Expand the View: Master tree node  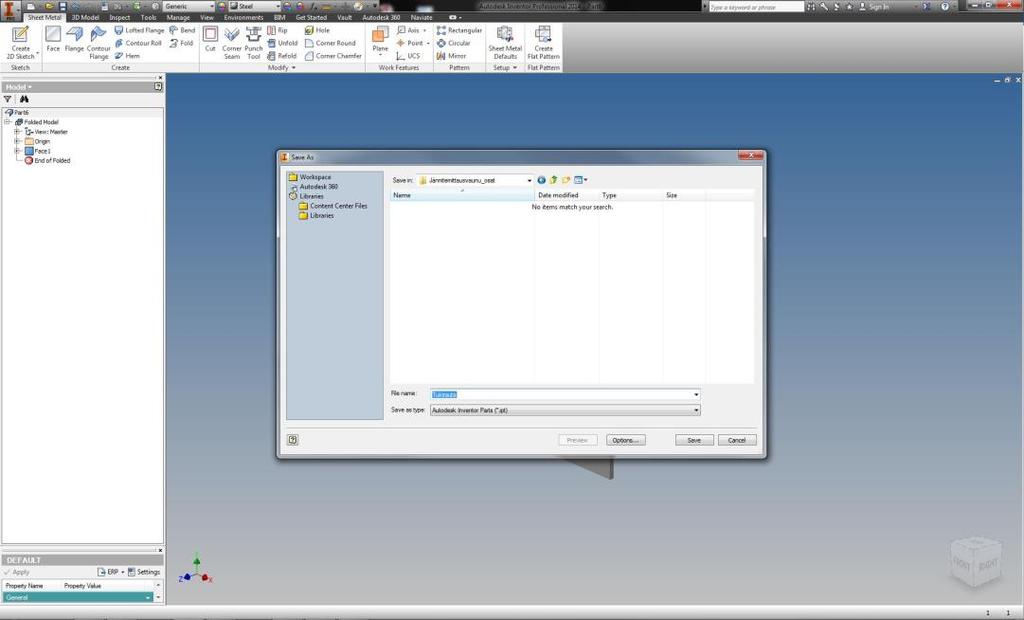(18, 131)
